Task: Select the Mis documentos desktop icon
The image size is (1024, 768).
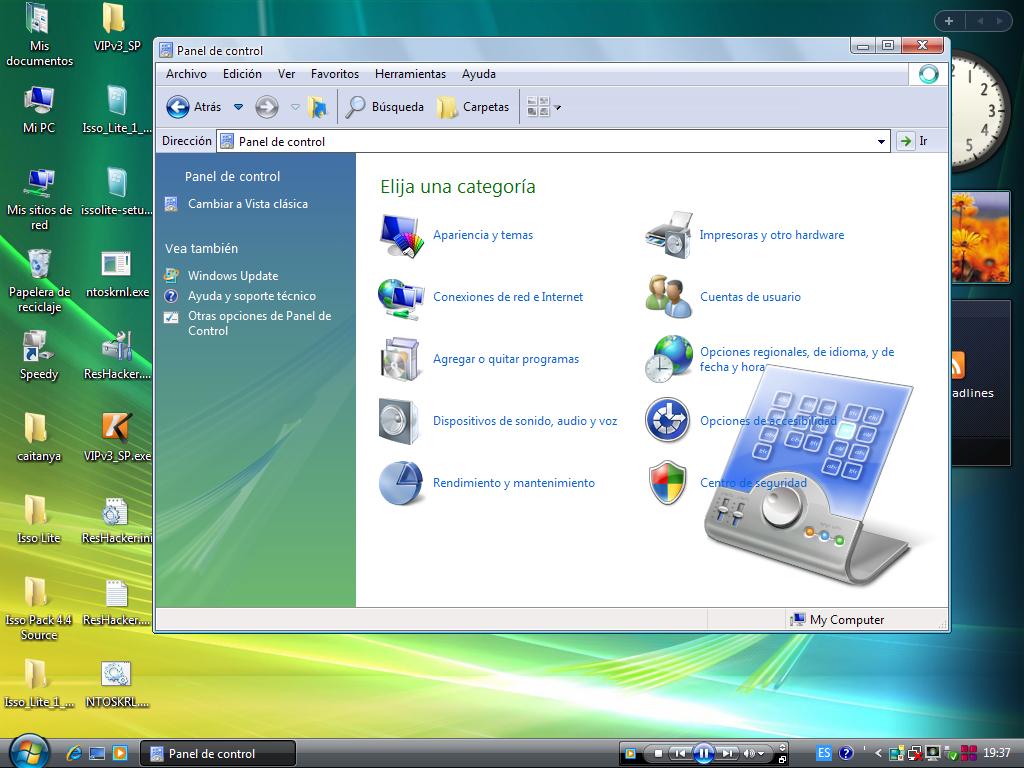Action: 39,35
